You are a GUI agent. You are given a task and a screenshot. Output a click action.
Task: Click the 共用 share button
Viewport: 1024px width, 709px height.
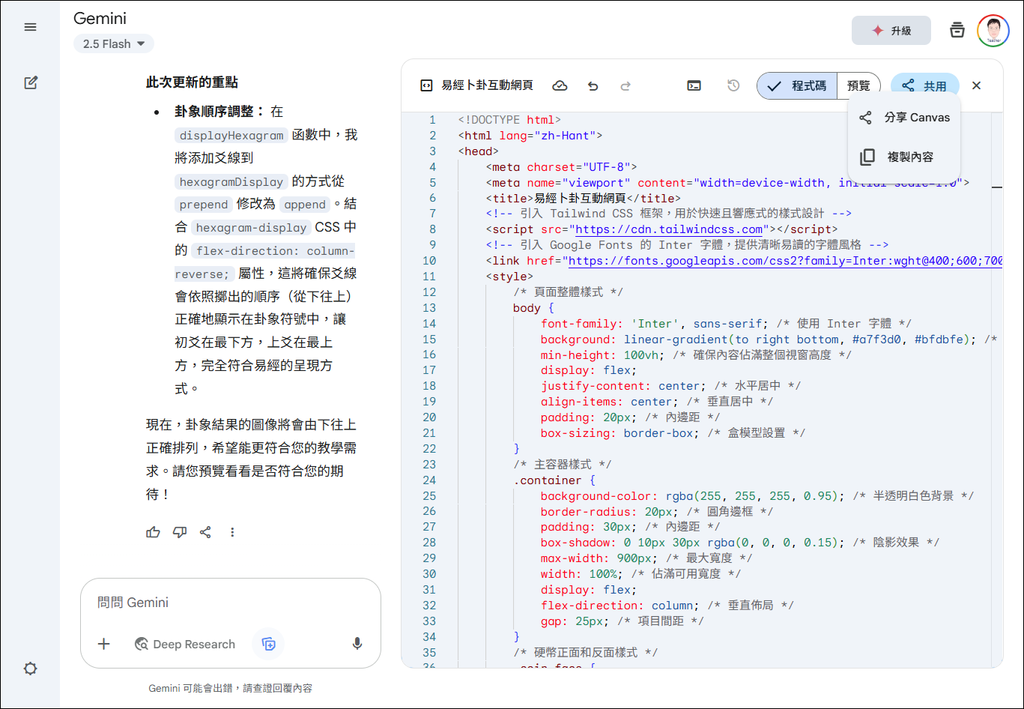(x=925, y=86)
